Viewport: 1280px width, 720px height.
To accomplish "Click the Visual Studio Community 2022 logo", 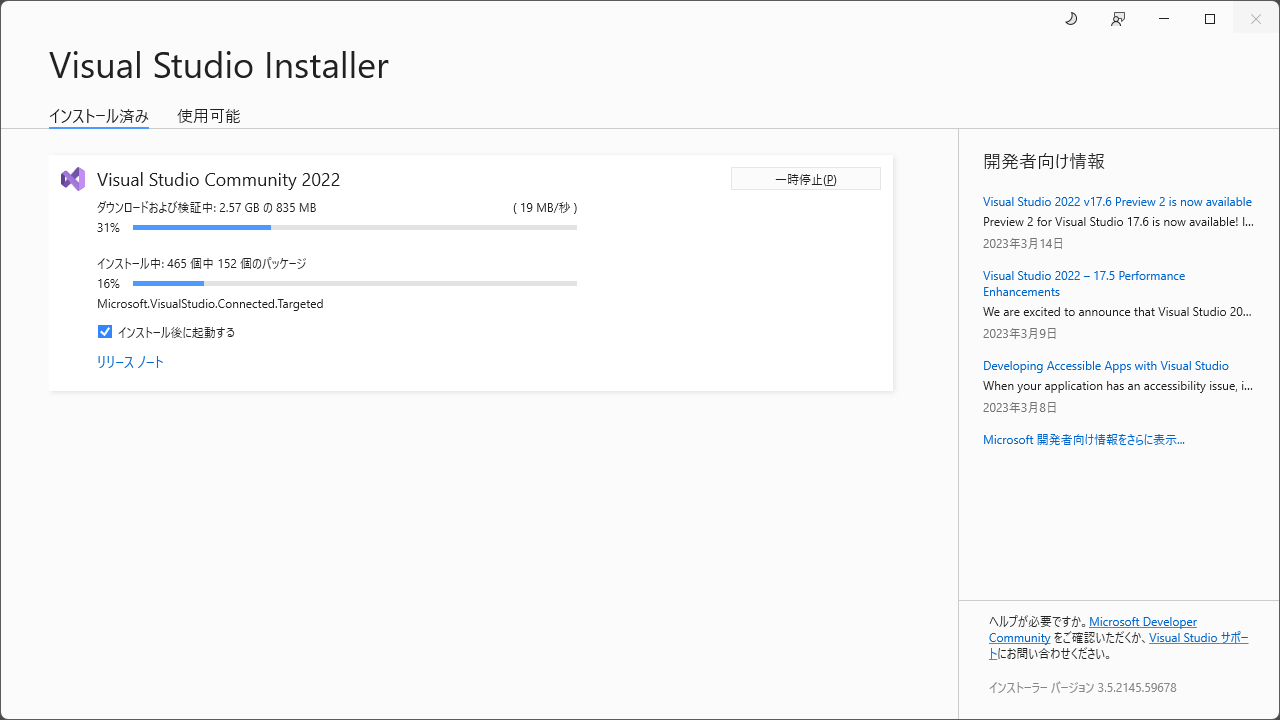I will point(73,178).
